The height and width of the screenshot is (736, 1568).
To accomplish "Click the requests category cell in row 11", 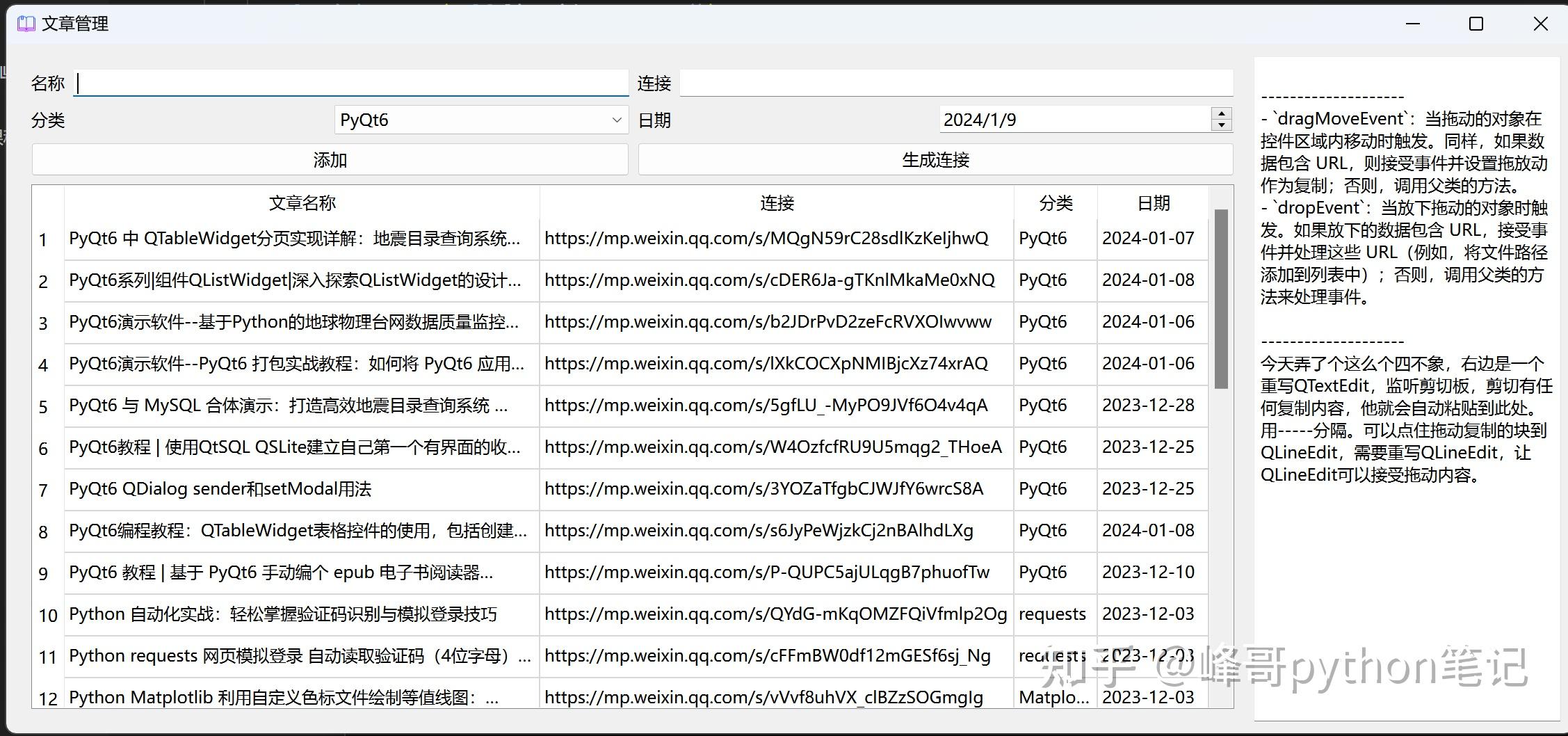I will tap(1052, 655).
